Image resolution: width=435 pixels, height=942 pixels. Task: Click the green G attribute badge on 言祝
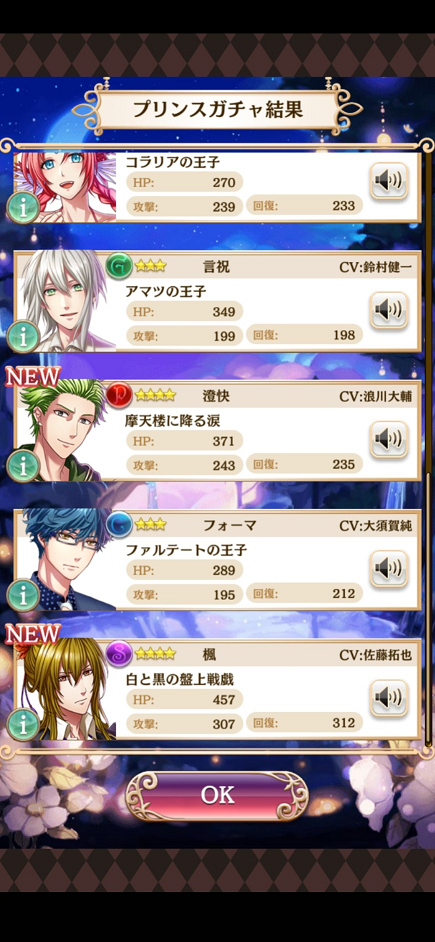click(x=119, y=266)
